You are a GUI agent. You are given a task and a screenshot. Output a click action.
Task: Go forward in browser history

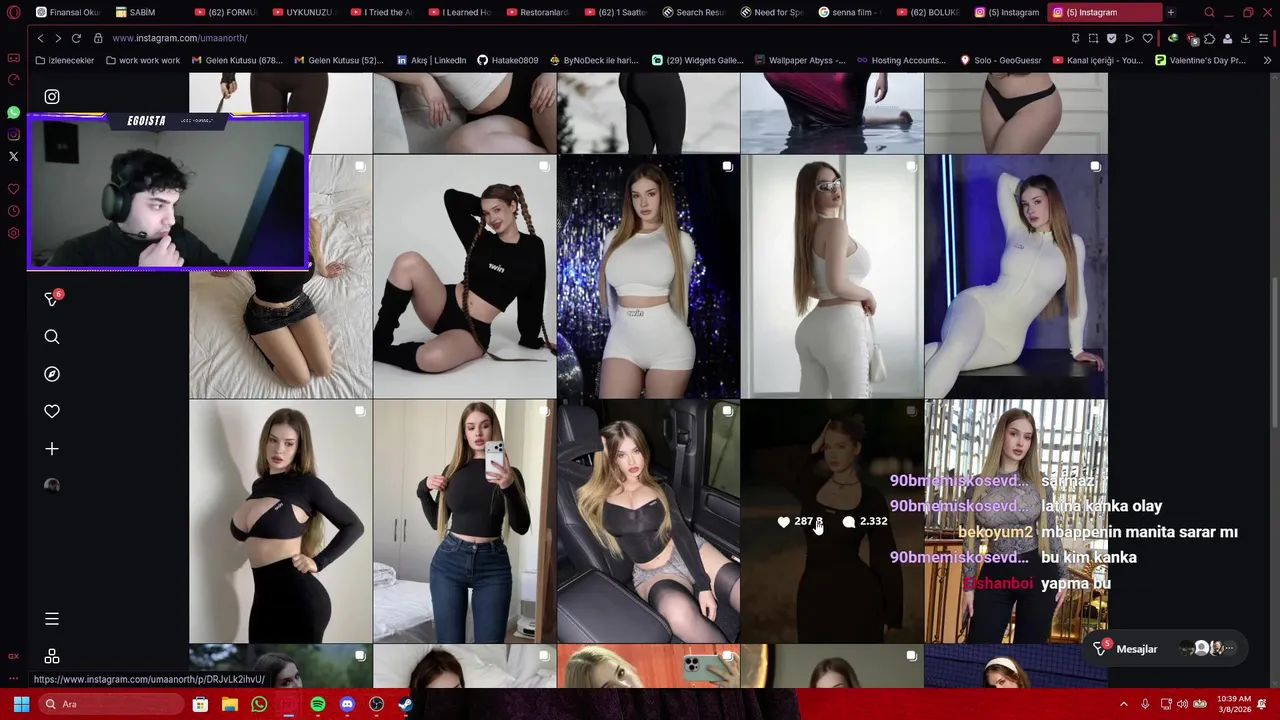pos(58,38)
